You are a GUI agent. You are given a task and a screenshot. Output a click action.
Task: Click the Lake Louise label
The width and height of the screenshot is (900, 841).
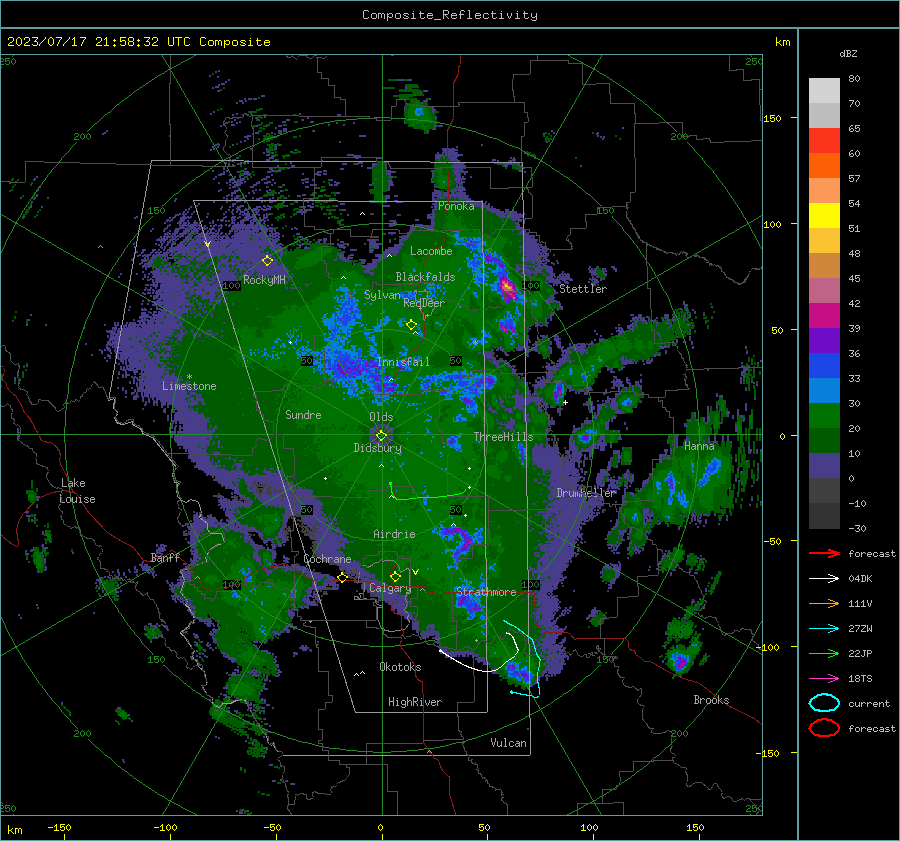(77, 491)
